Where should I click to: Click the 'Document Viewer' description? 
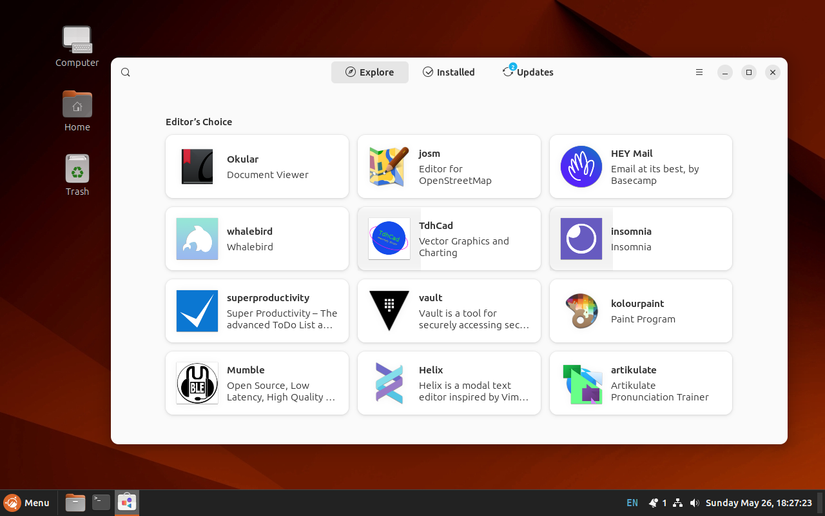coord(267,175)
